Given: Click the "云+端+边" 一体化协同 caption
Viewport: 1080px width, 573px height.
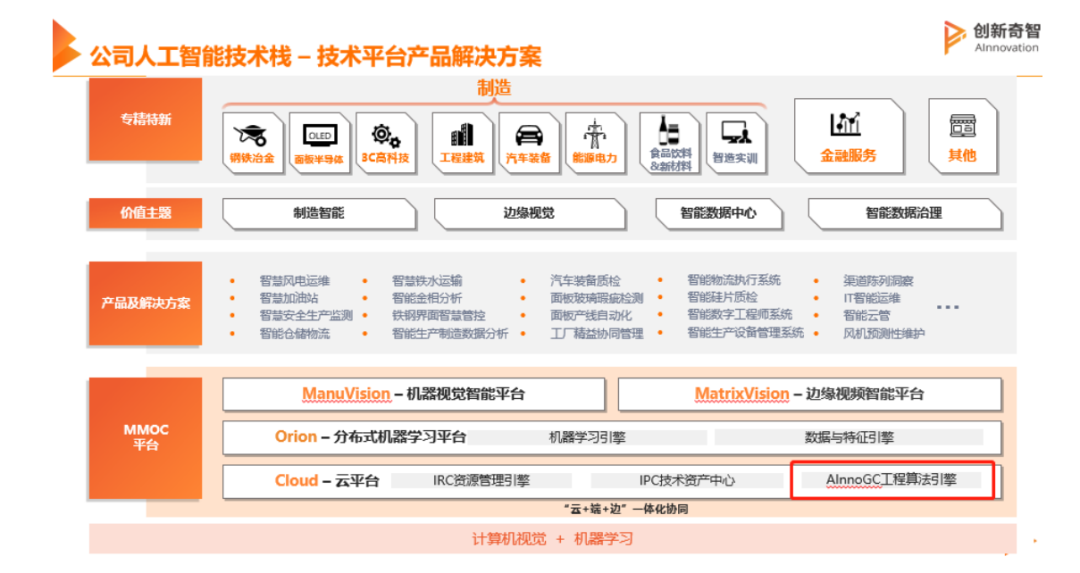Looking at the screenshot, I should click(x=626, y=509).
